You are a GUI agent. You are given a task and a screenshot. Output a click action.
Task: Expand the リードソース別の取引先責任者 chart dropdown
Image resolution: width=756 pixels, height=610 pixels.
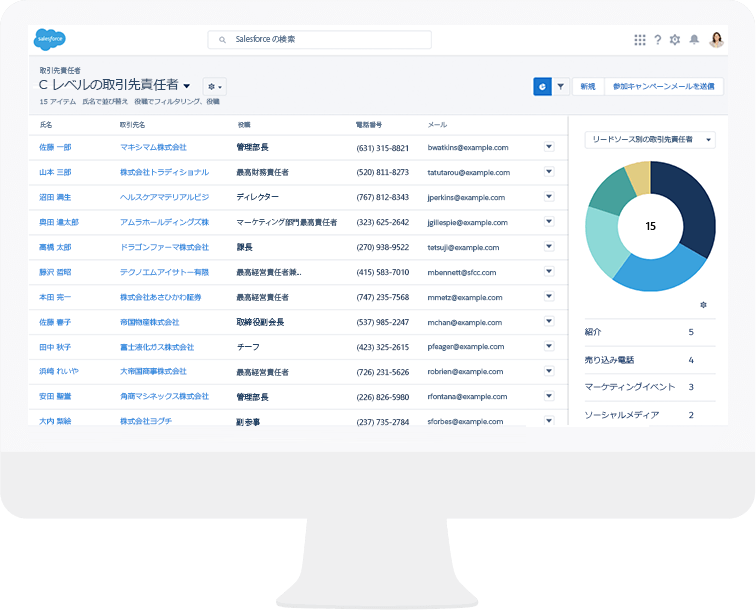[650, 140]
